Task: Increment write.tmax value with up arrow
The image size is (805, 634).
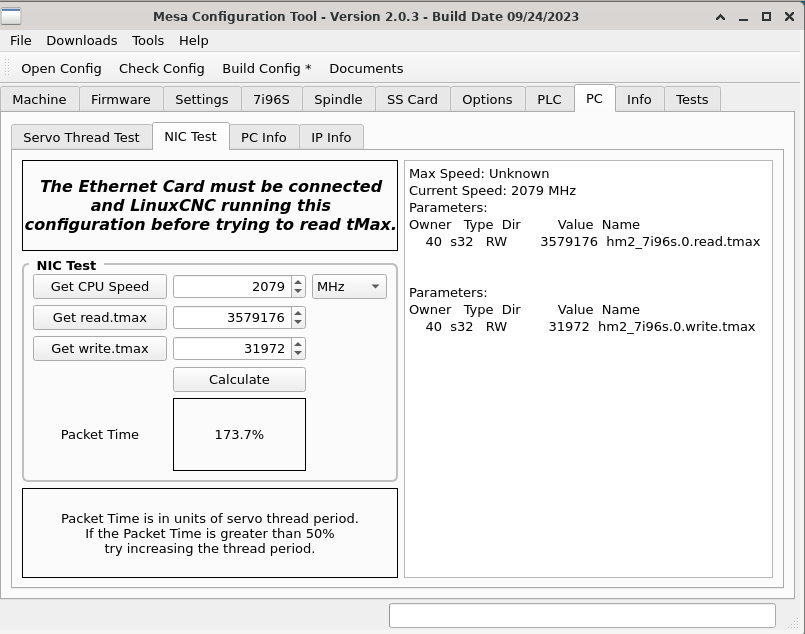Action: click(x=298, y=343)
